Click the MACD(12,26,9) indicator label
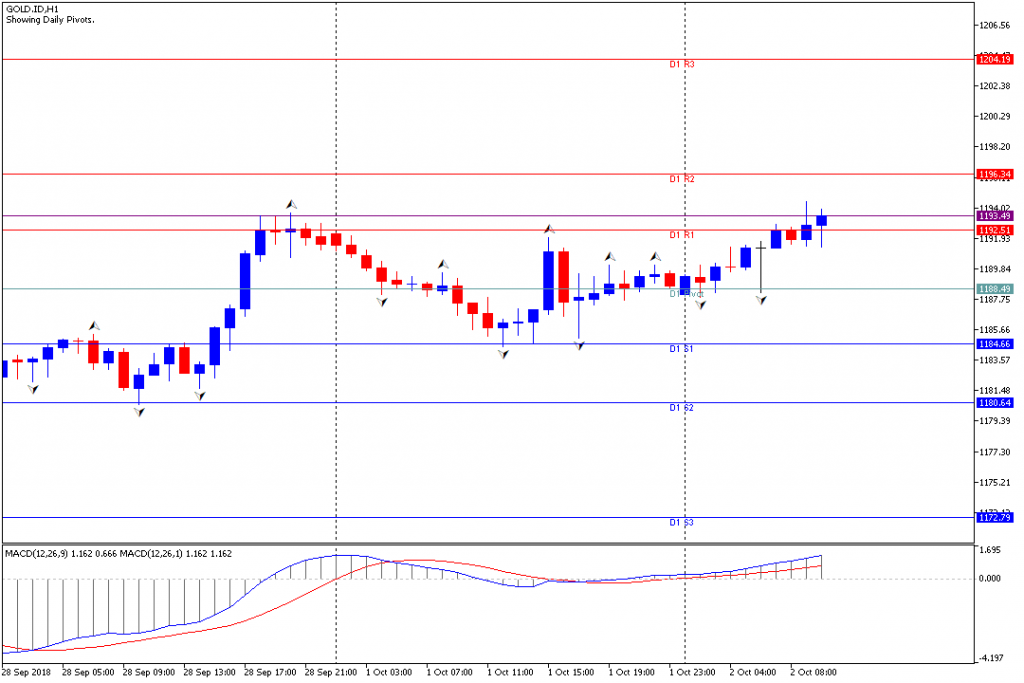1024x683 pixels. click(37, 553)
